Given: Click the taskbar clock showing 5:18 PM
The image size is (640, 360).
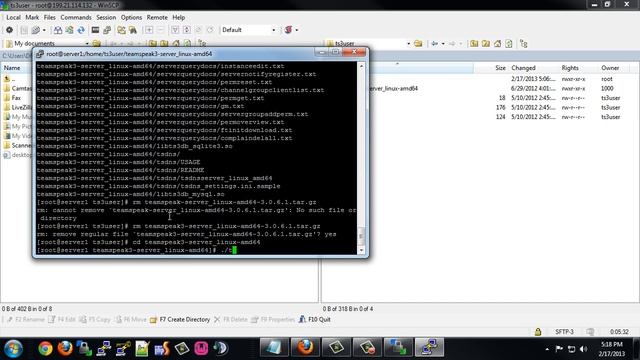Looking at the screenshot, I should point(611,349).
